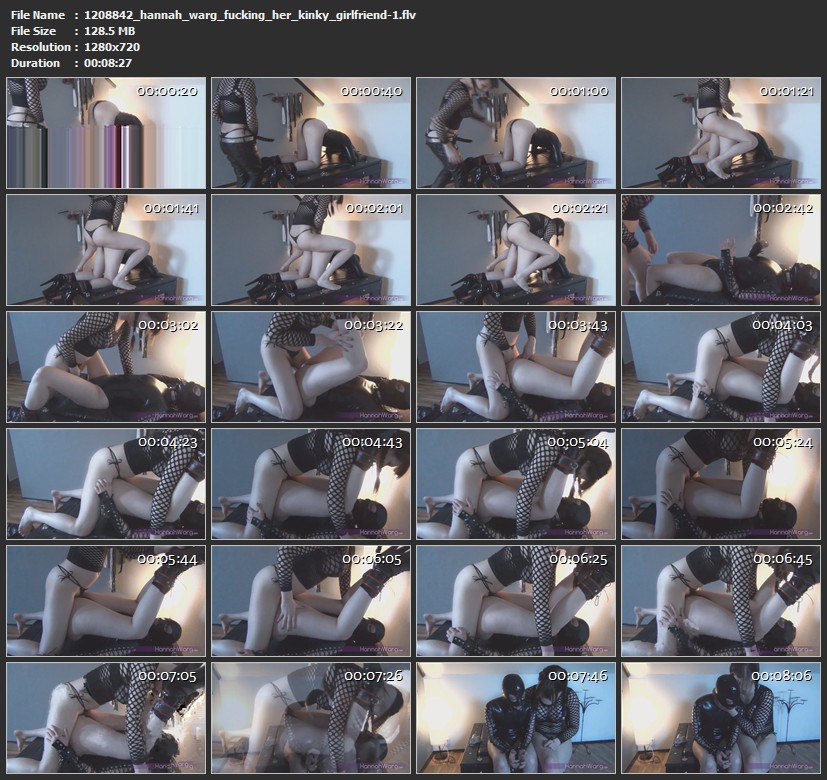Viewport: 827px width, 780px height.
Task: Choose the frame with timestamp 00:01:21
Action: click(720, 132)
